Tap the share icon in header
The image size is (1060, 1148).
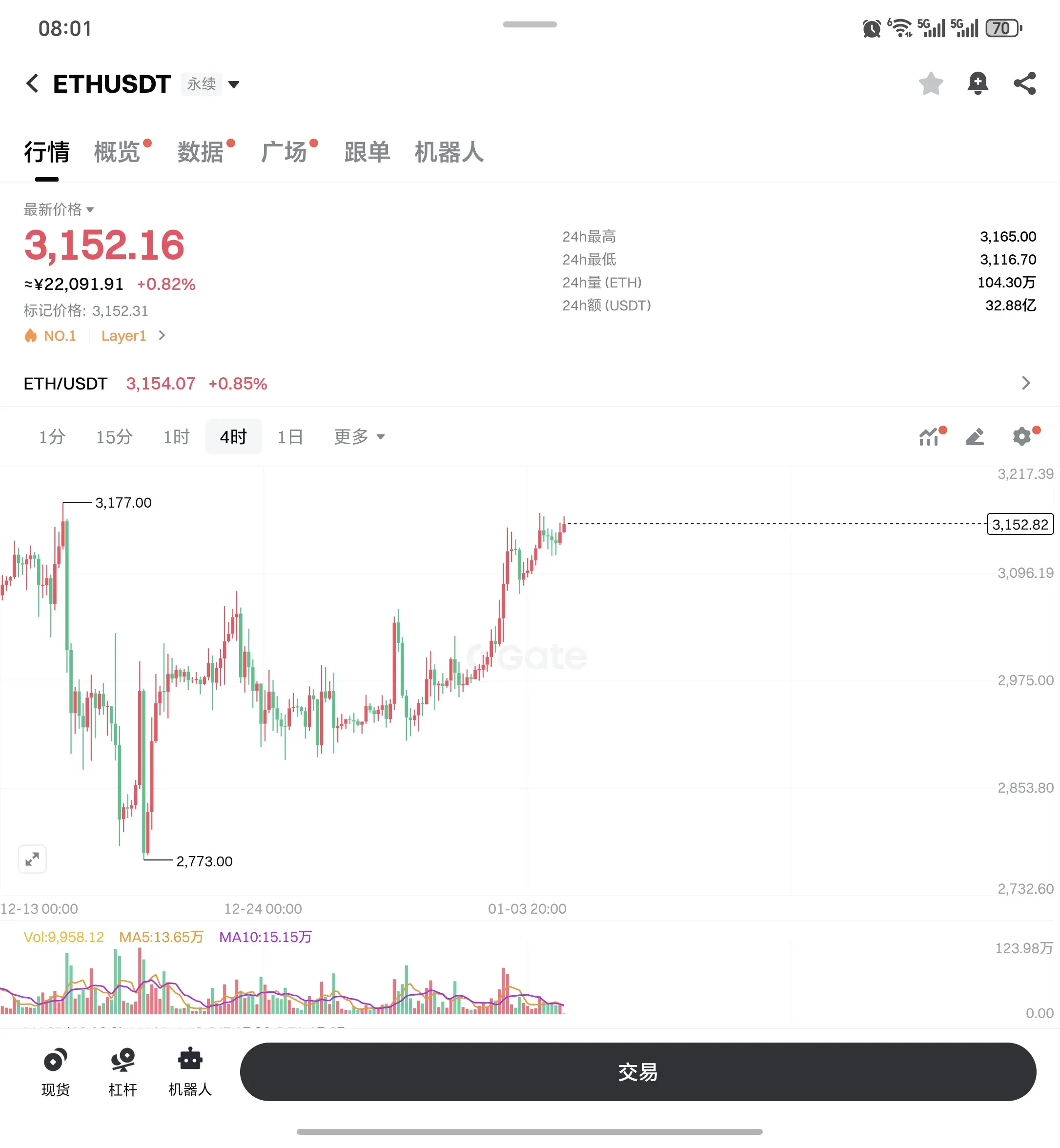coord(1024,84)
